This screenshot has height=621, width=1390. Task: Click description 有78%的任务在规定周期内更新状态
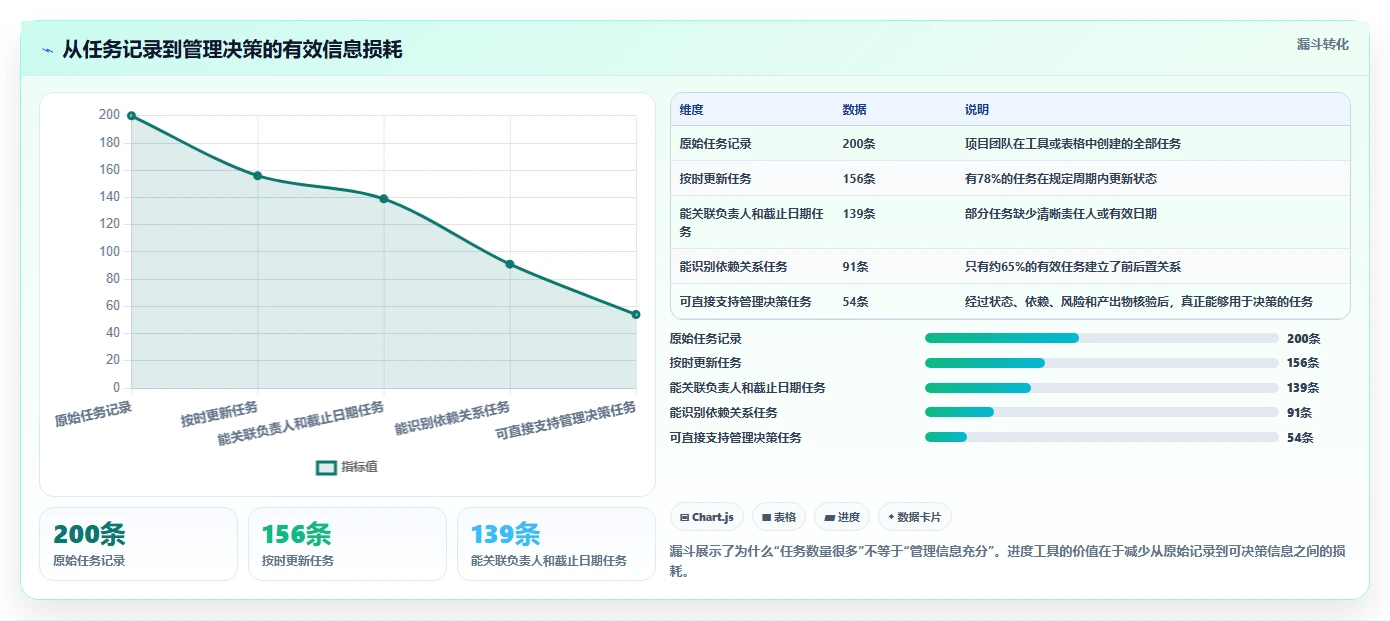1061,179
